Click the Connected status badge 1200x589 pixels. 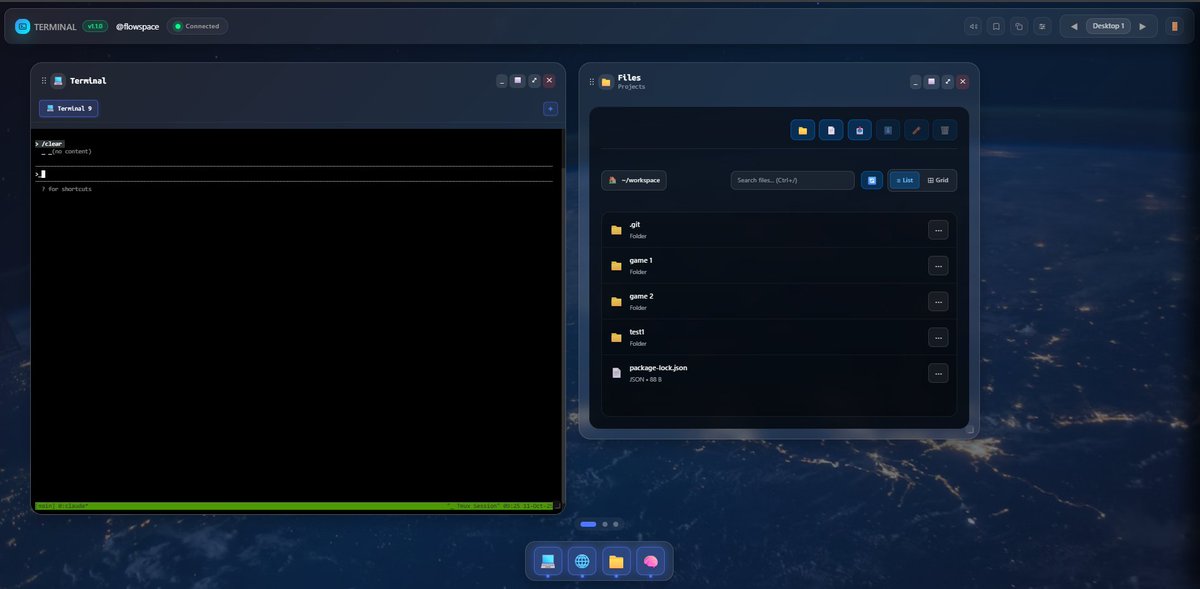pyautogui.click(x=197, y=26)
